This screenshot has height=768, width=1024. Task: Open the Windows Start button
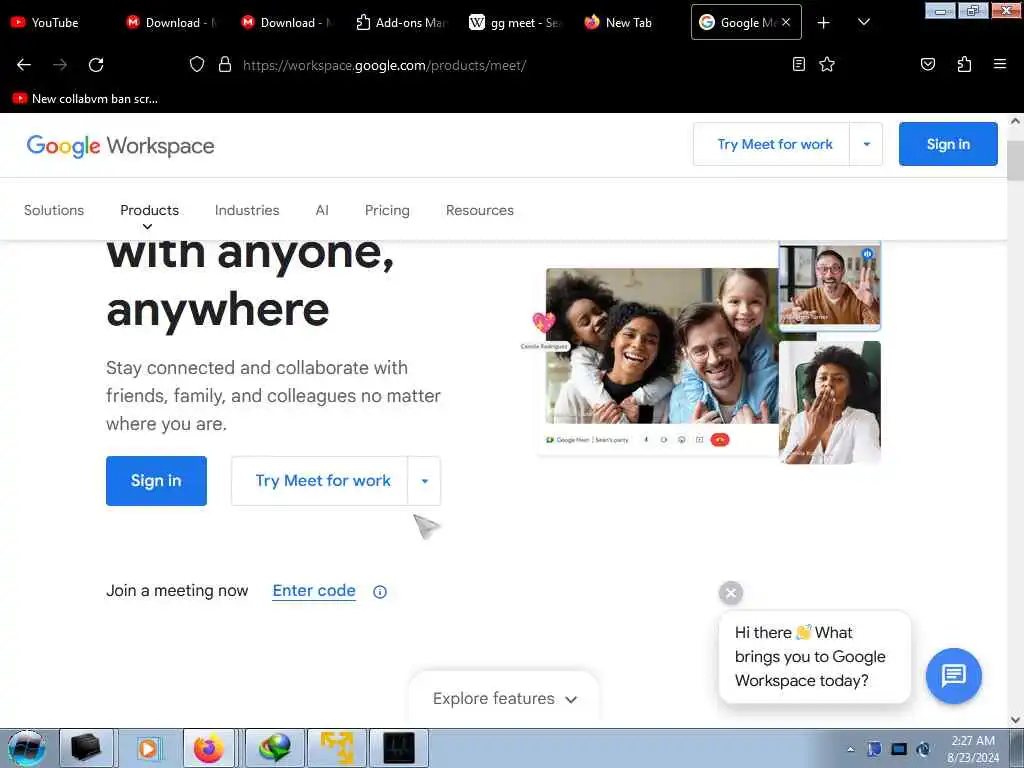[x=27, y=748]
